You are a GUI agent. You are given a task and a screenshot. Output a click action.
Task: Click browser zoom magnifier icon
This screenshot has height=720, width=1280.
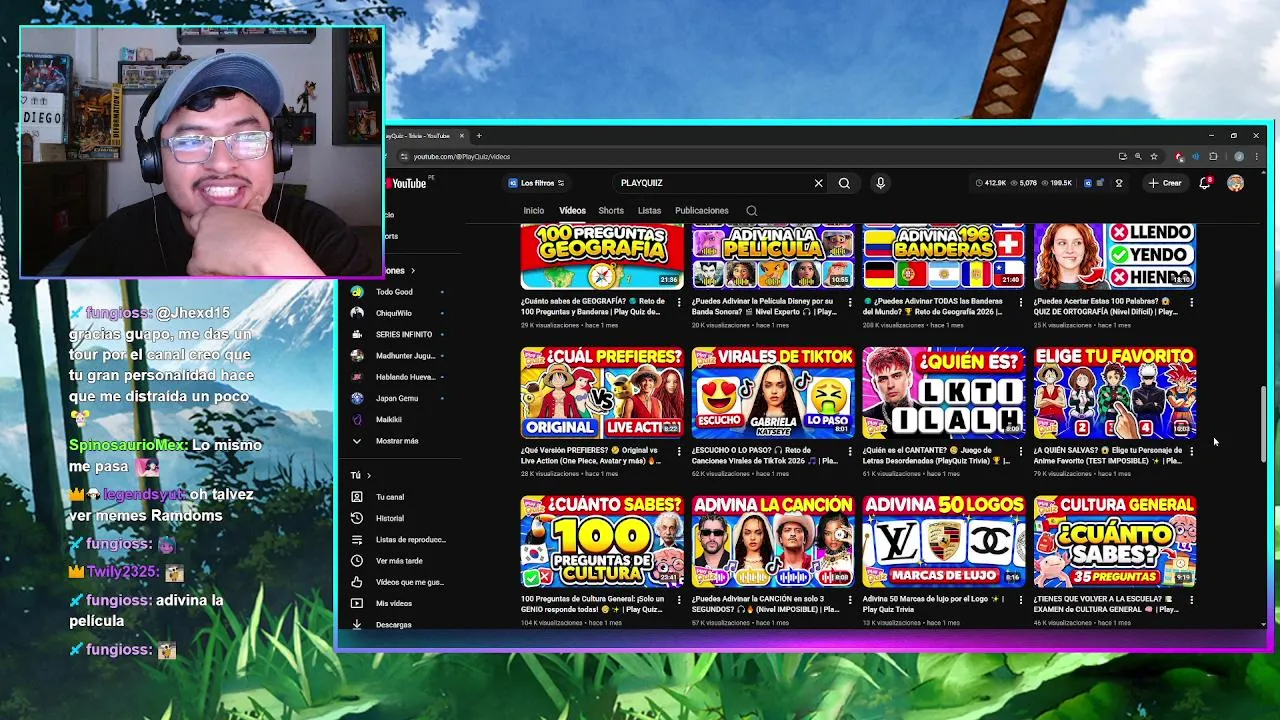tap(1138, 157)
